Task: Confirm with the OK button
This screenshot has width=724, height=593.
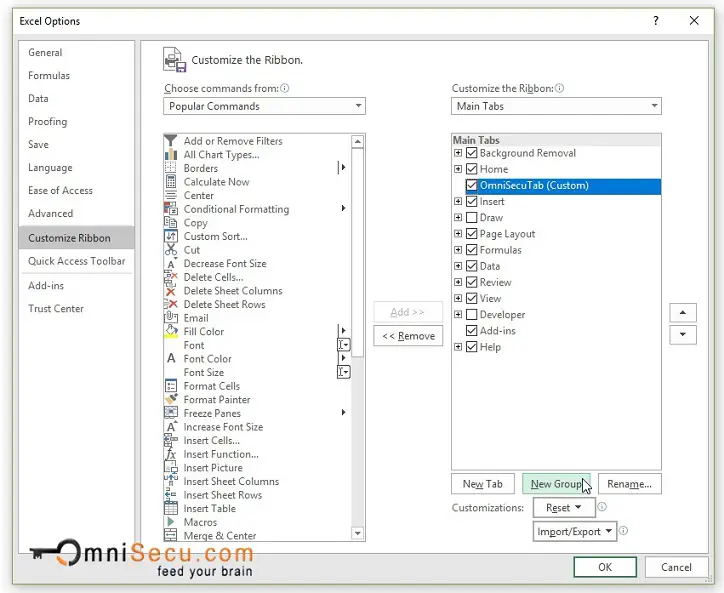Action: pos(605,567)
